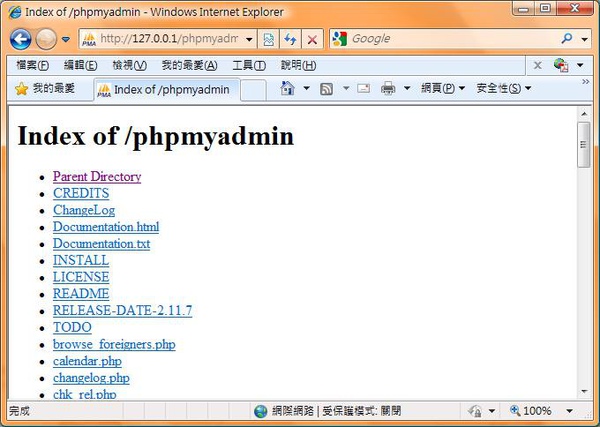Screen dimensions: 600x427
Task: Open the 檢視(V) menu
Action: coord(129,65)
